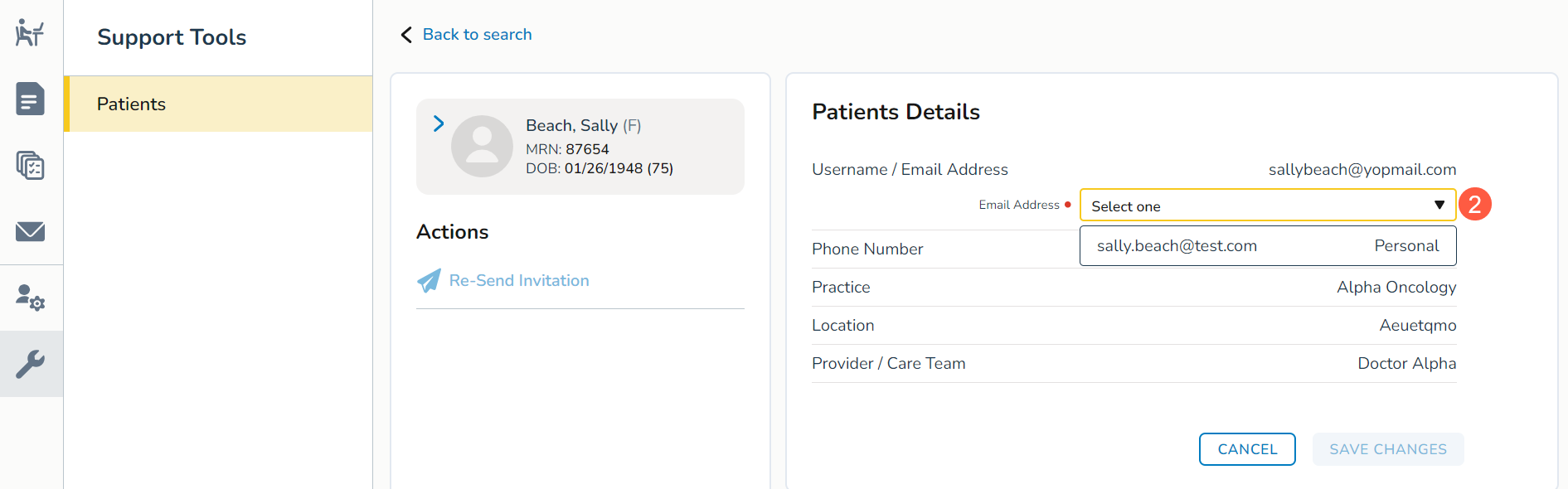Open the seated patient icon in sidebar
1568x489 pixels.
point(30,33)
